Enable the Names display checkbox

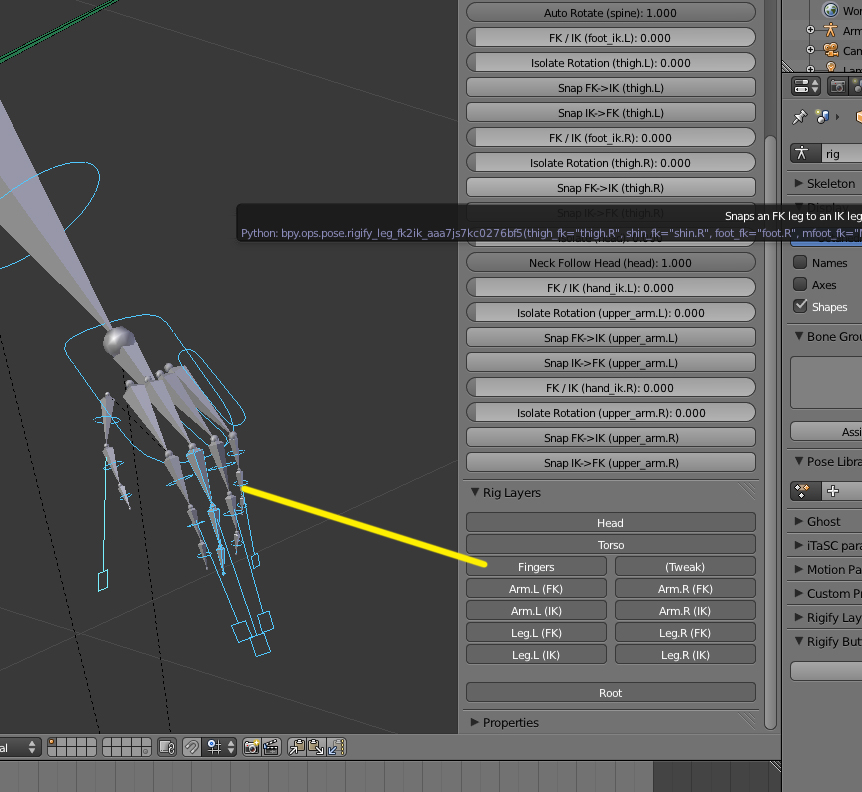tap(800, 262)
